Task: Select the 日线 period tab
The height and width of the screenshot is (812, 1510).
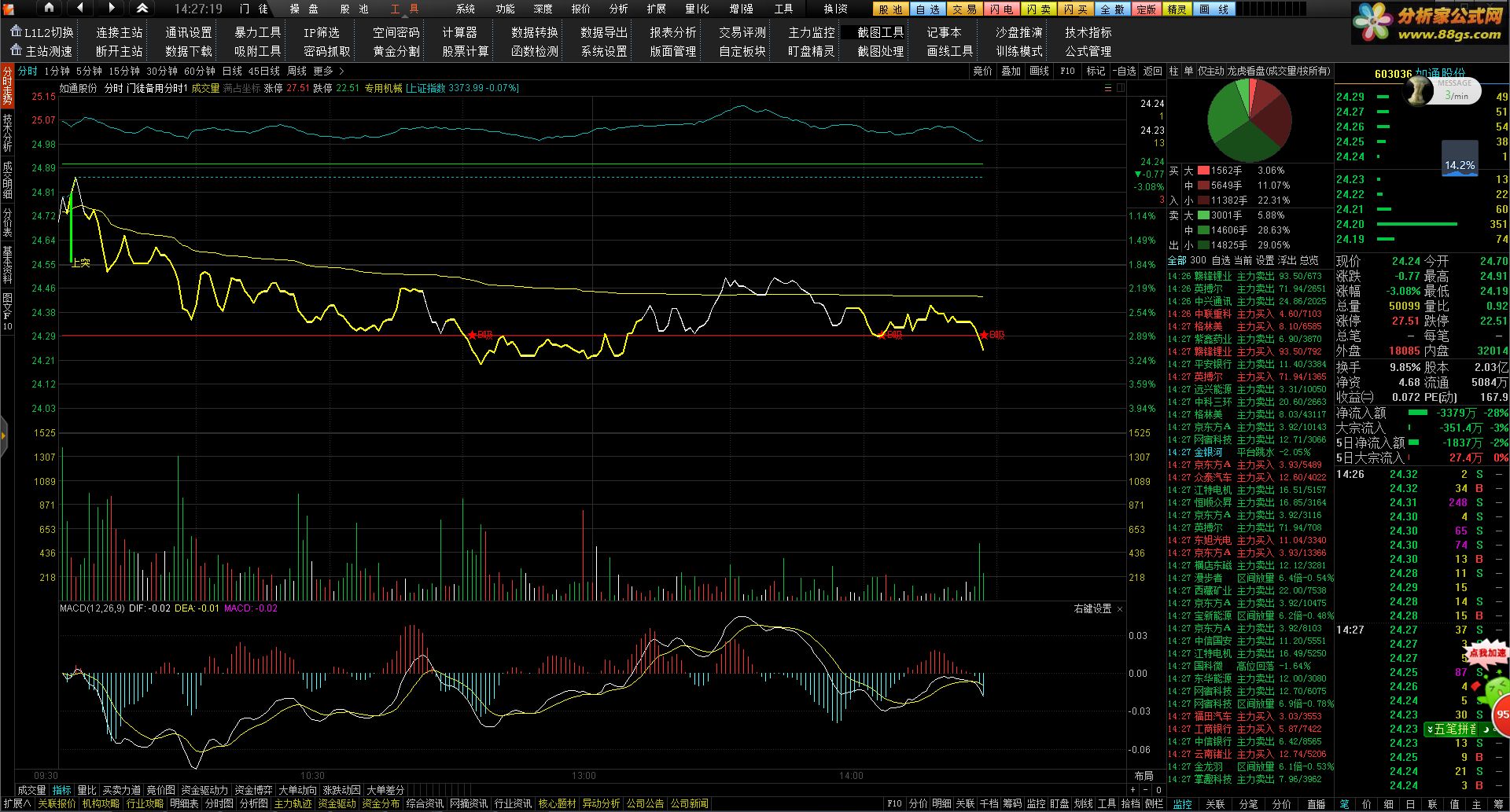Action: tap(232, 71)
